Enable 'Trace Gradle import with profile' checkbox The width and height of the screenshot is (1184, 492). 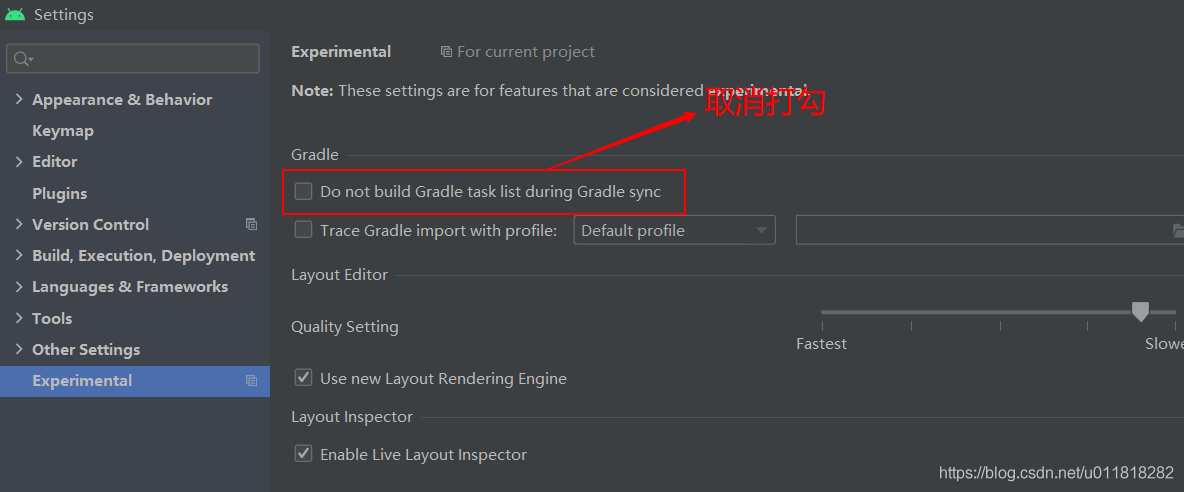304,230
